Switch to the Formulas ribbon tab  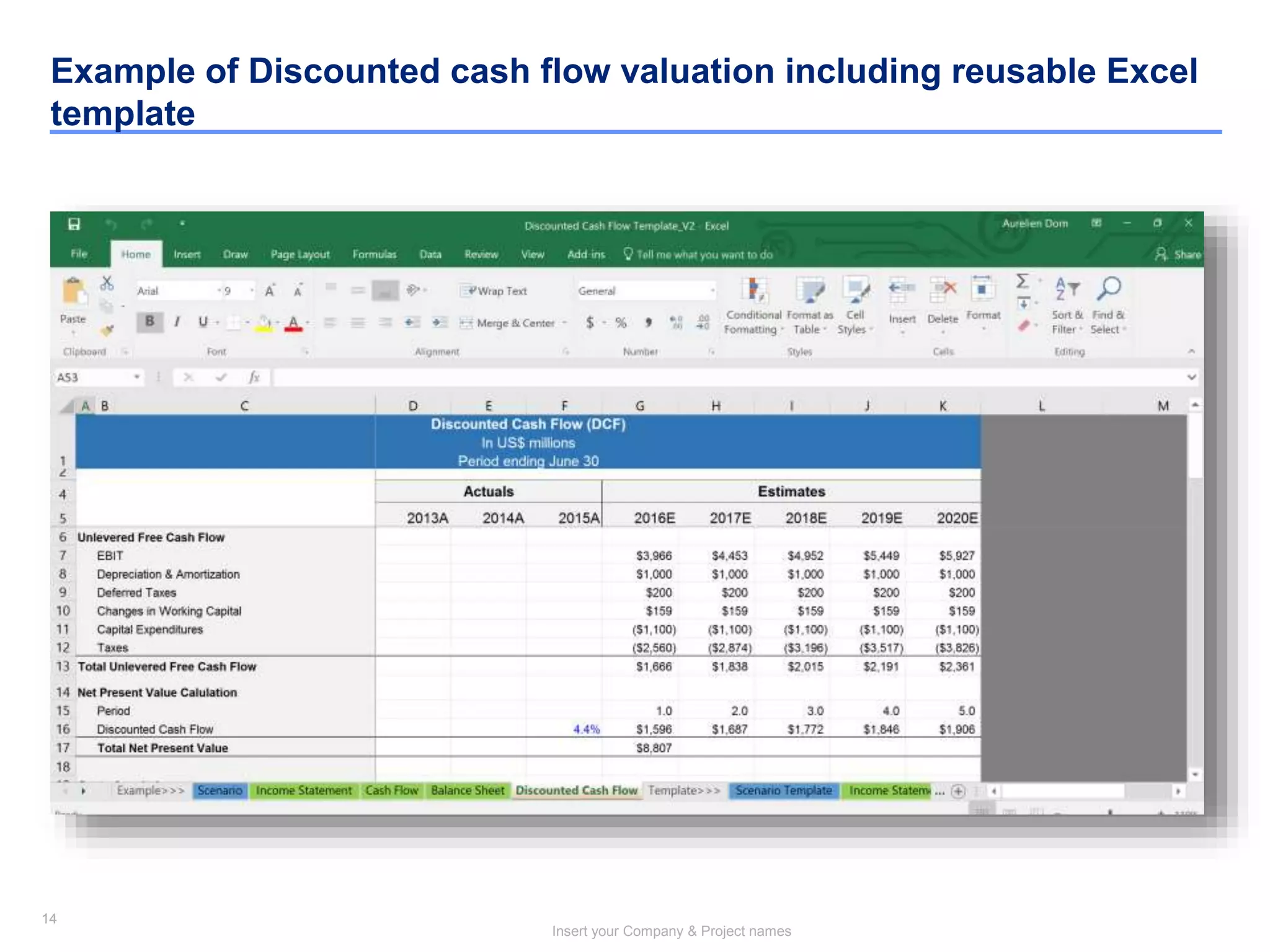(x=374, y=255)
